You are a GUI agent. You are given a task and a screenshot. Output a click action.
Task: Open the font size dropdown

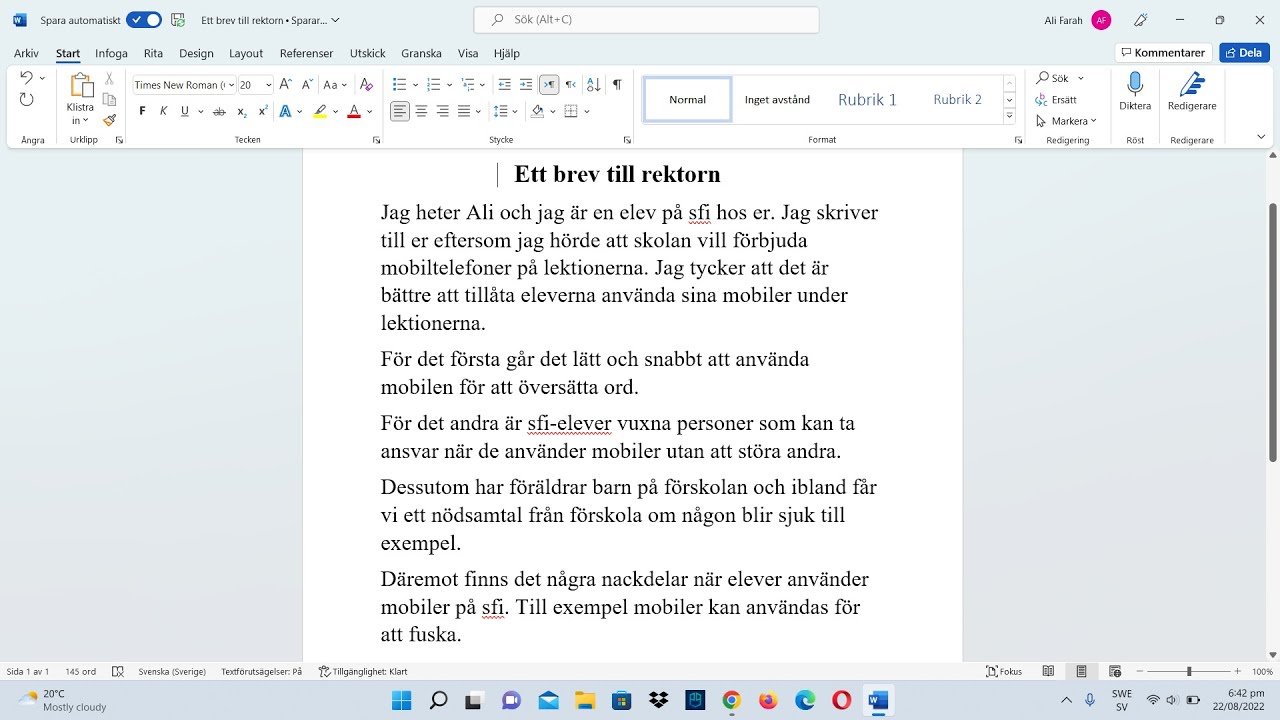click(x=268, y=85)
